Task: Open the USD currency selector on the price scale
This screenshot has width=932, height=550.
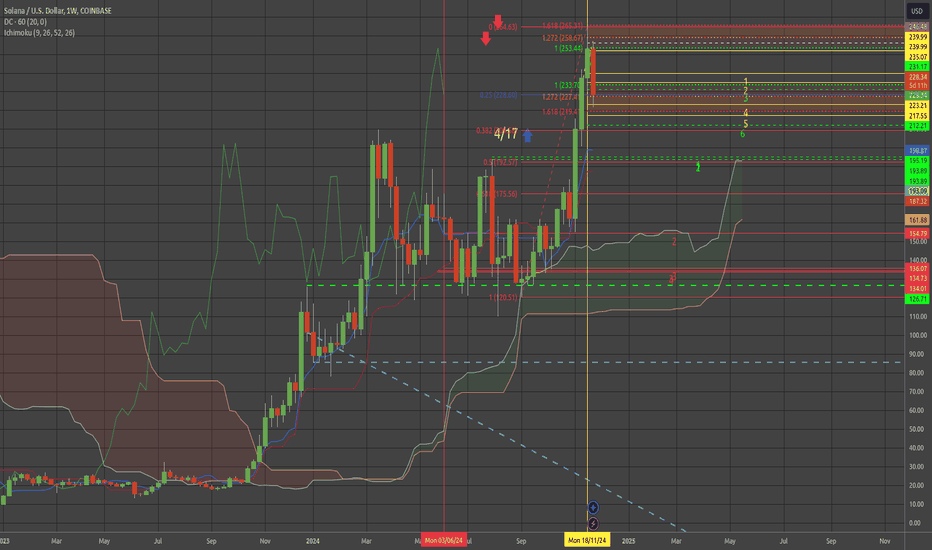Action: point(917,11)
